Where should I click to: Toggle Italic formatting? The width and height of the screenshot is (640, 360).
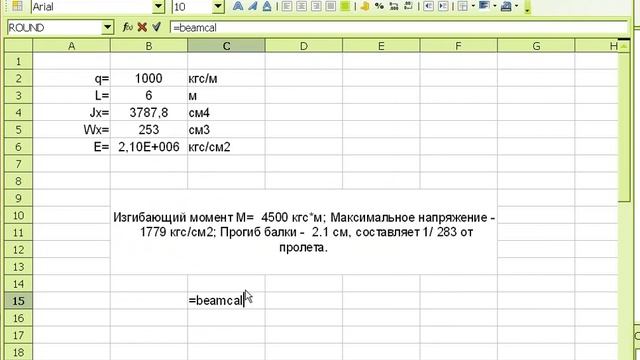pyautogui.click(x=253, y=6)
